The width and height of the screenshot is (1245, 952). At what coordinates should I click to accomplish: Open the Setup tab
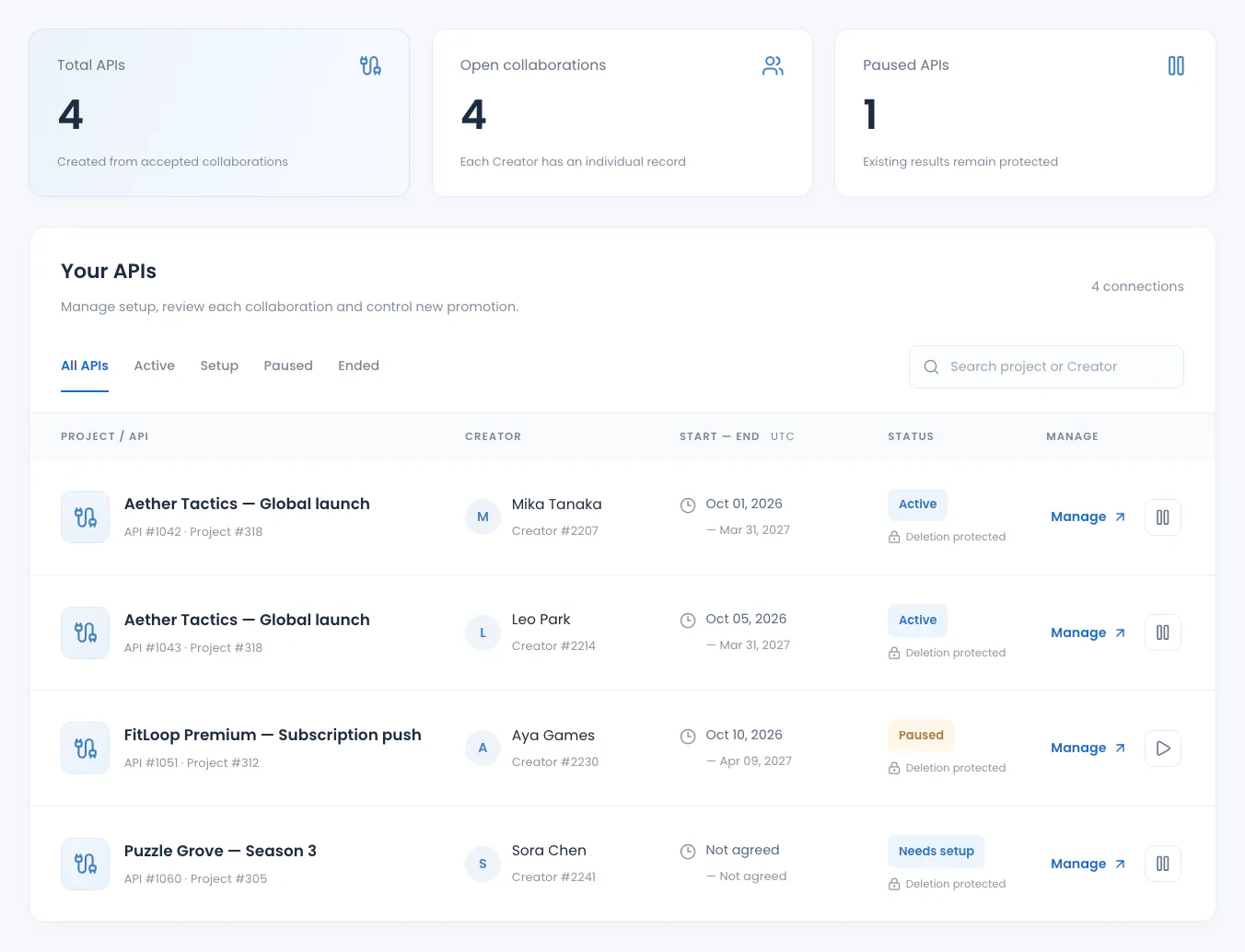(219, 366)
